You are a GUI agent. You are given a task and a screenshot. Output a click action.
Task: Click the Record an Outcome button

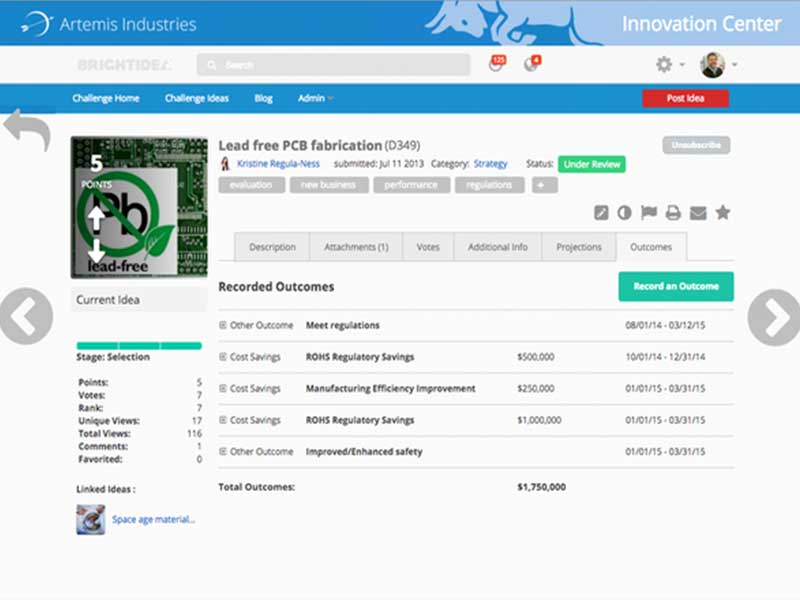[676, 286]
